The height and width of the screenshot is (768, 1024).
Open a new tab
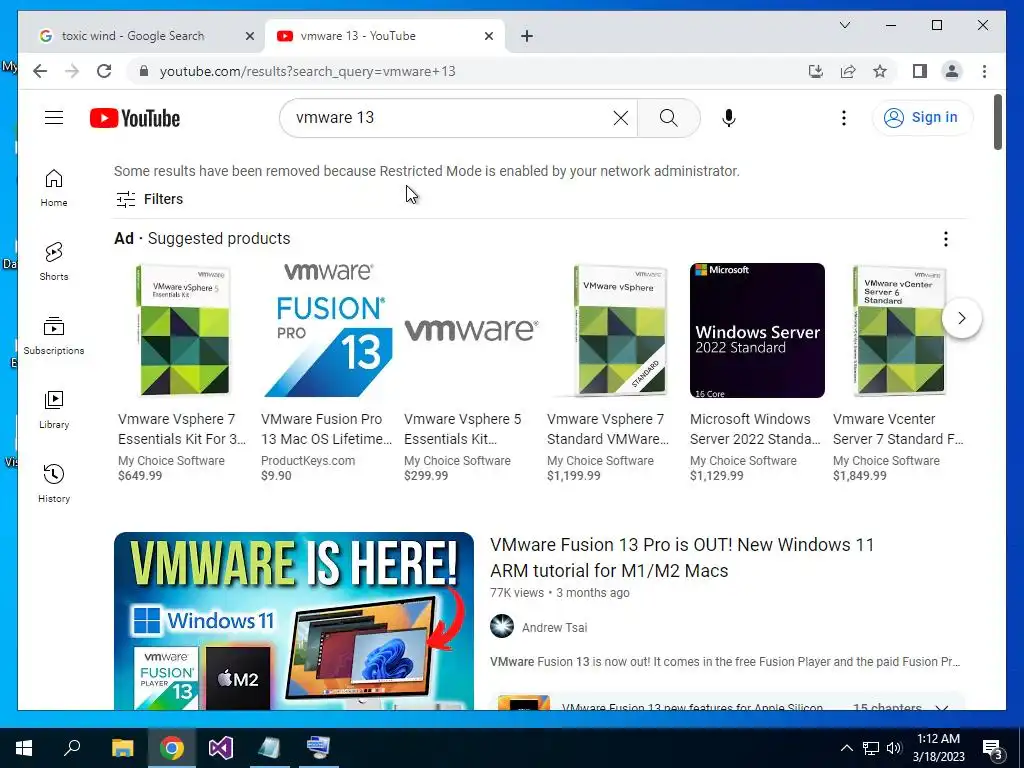tap(527, 36)
